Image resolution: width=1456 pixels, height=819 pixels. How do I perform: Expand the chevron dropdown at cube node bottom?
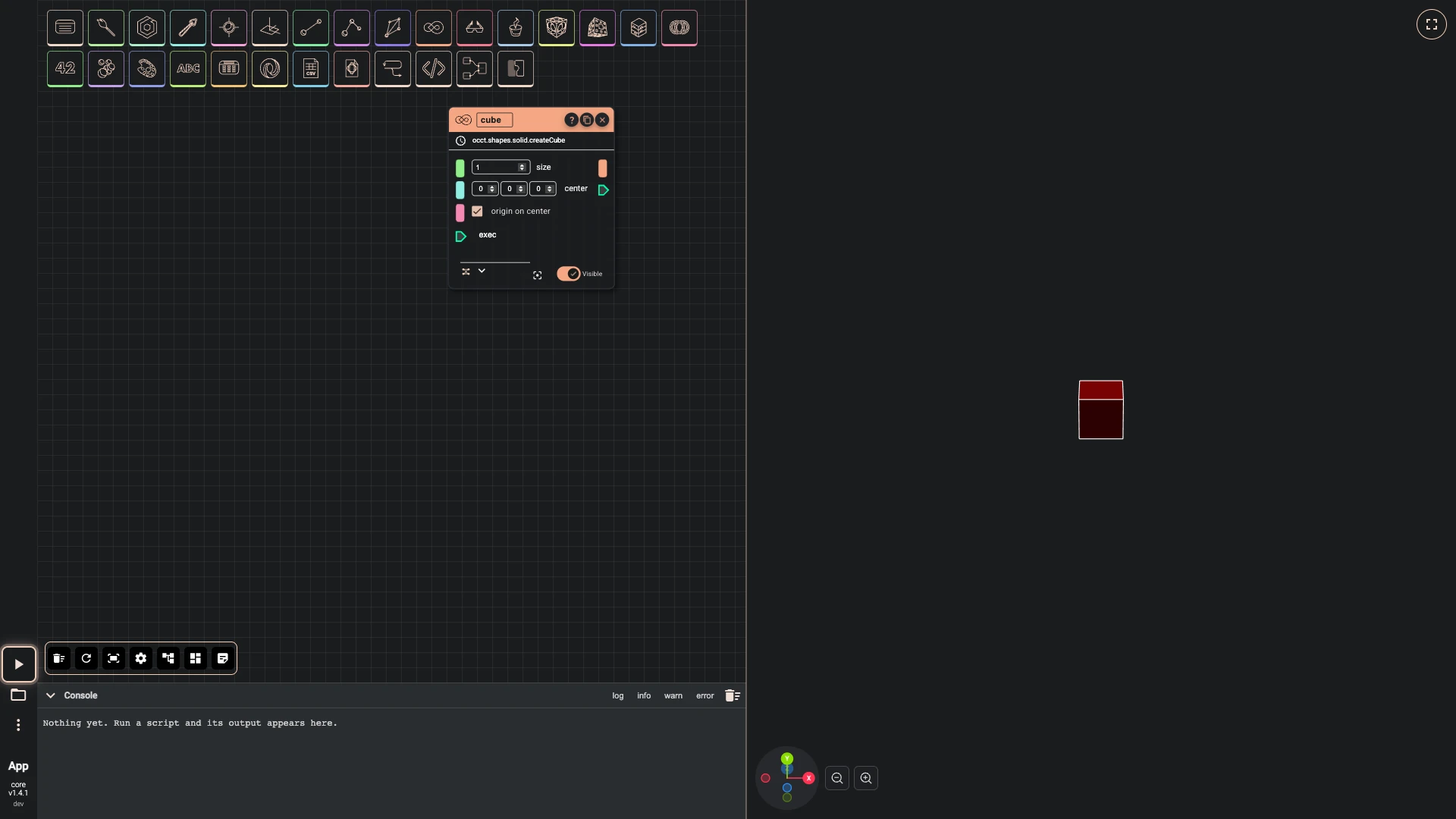482,271
